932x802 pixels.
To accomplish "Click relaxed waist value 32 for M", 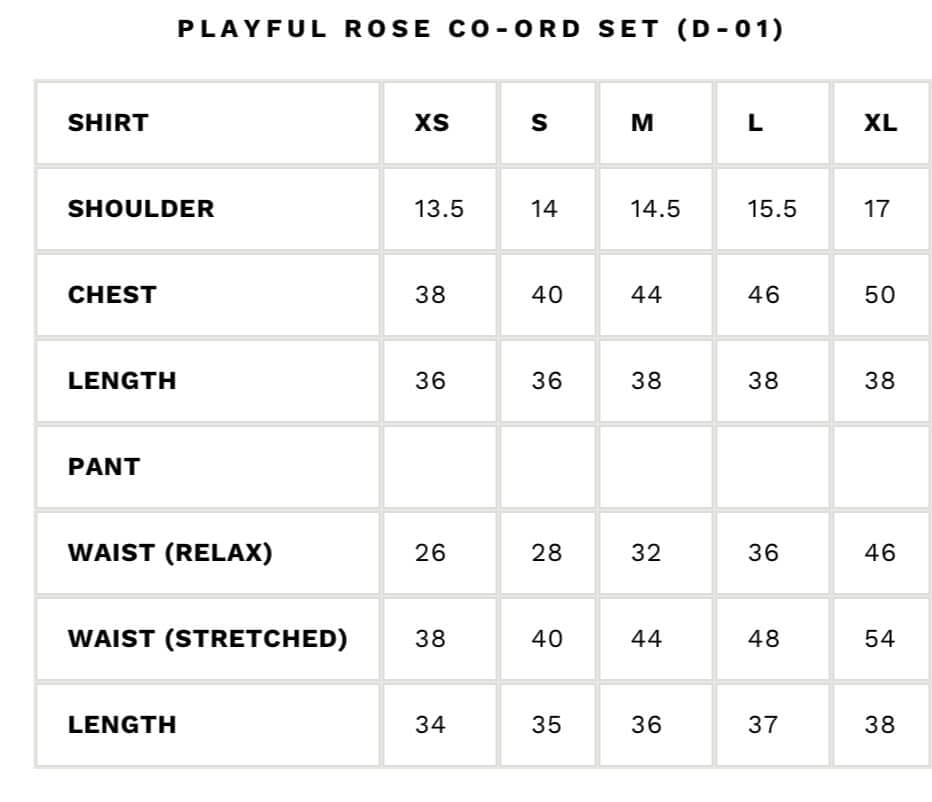I will tap(646, 553).
